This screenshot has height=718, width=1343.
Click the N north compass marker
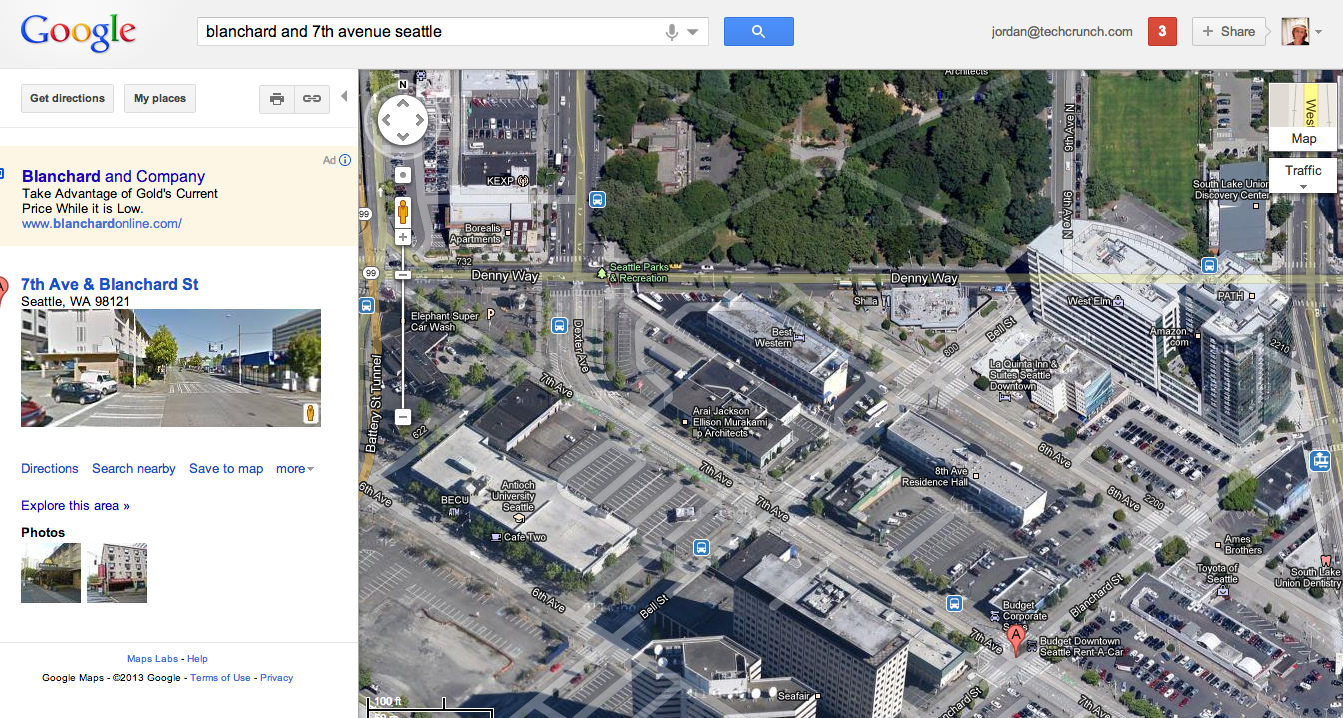(403, 85)
